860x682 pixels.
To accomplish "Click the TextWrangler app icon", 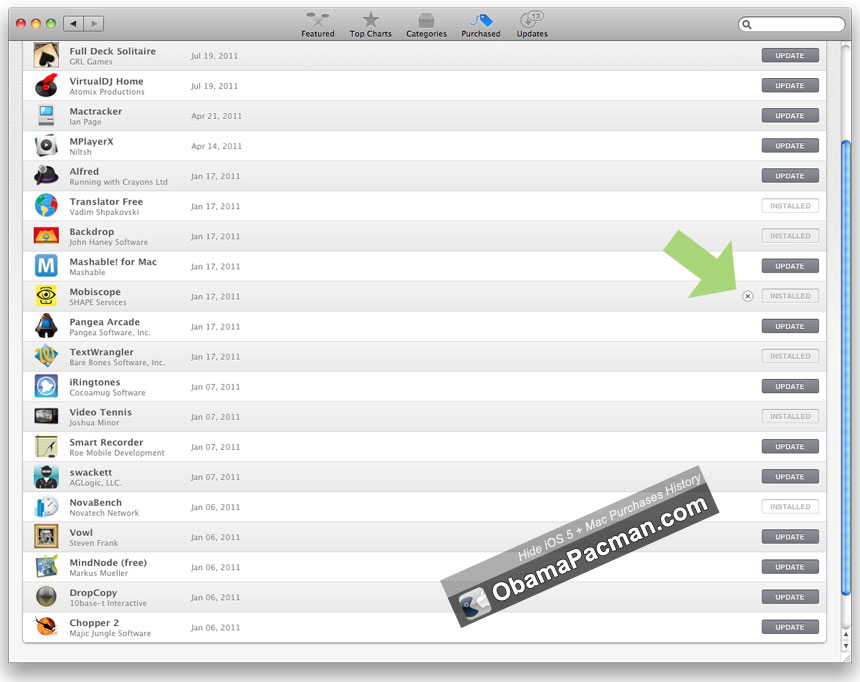I will 46,357.
